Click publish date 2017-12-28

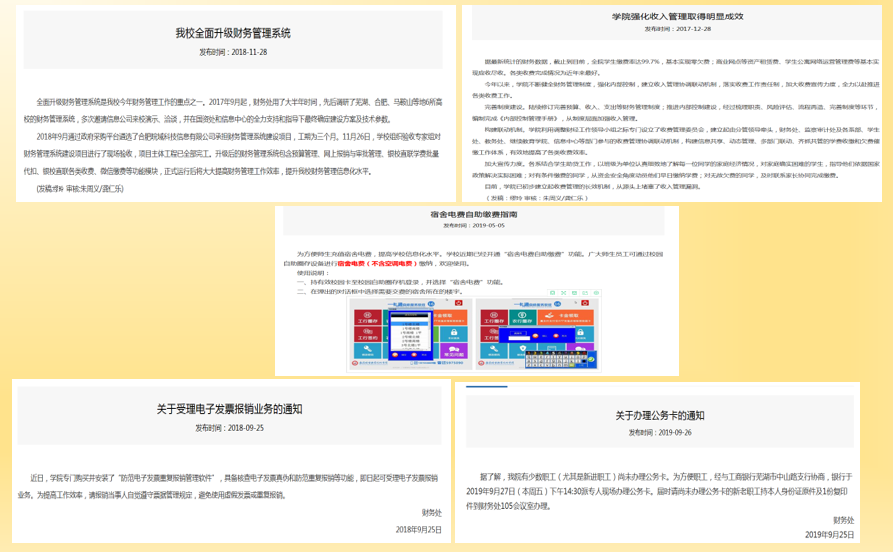[693, 29]
